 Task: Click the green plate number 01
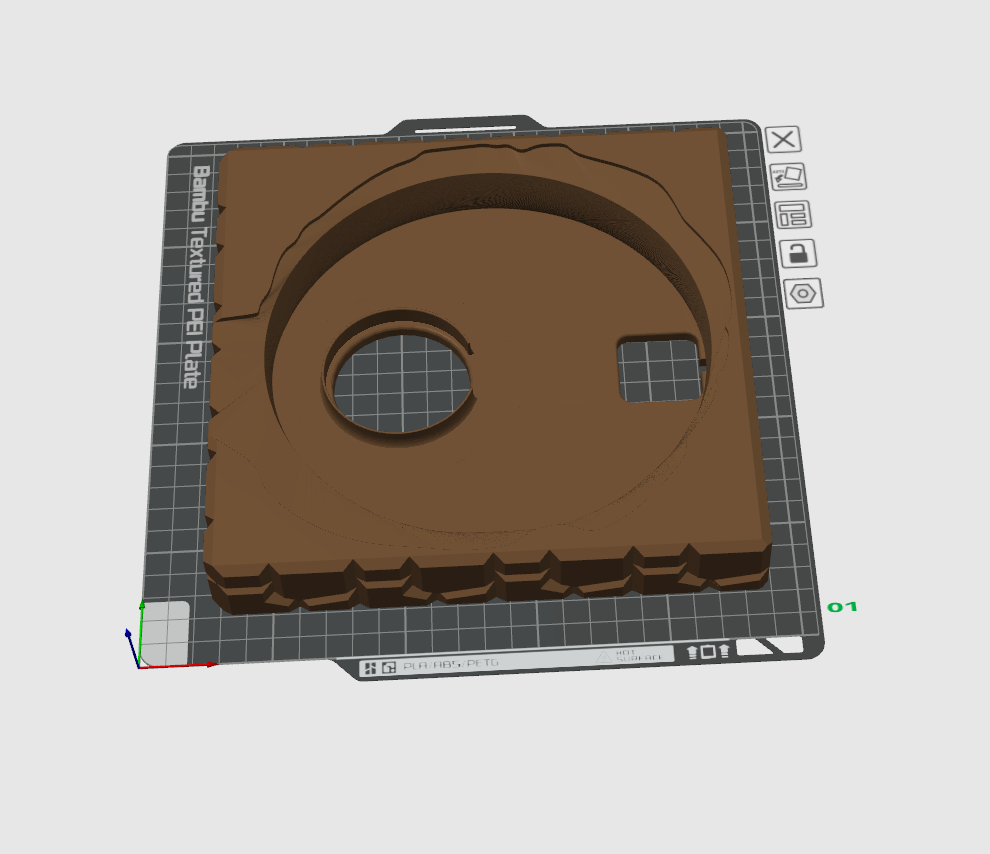(842, 607)
